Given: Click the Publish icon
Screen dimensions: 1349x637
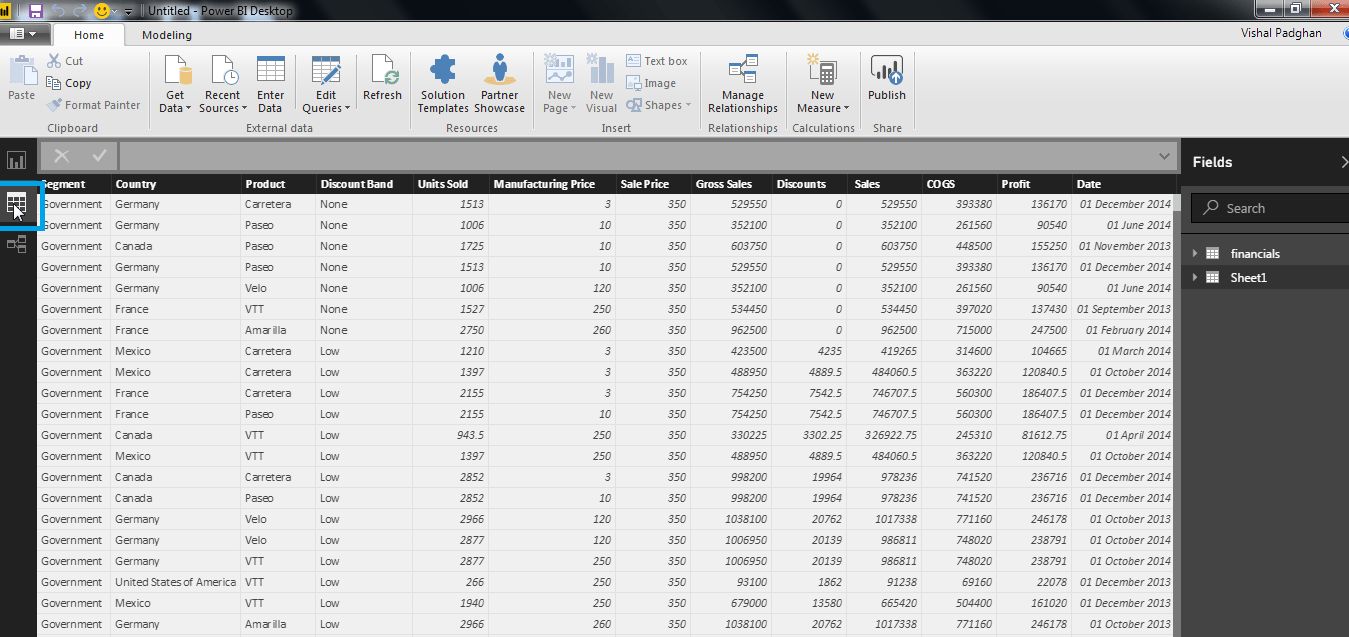Looking at the screenshot, I should (887, 70).
